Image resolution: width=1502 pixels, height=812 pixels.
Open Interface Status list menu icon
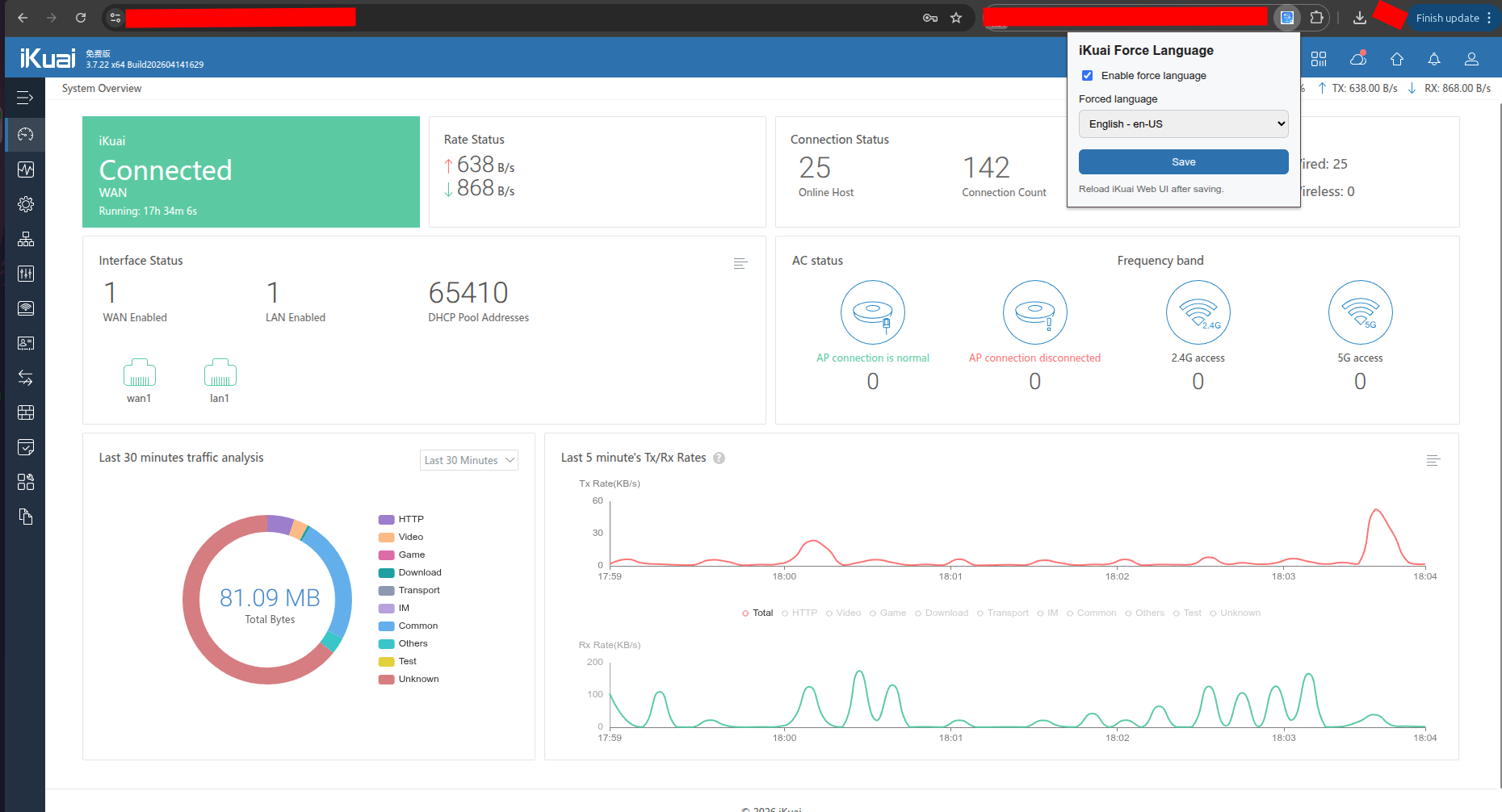pyautogui.click(x=741, y=264)
